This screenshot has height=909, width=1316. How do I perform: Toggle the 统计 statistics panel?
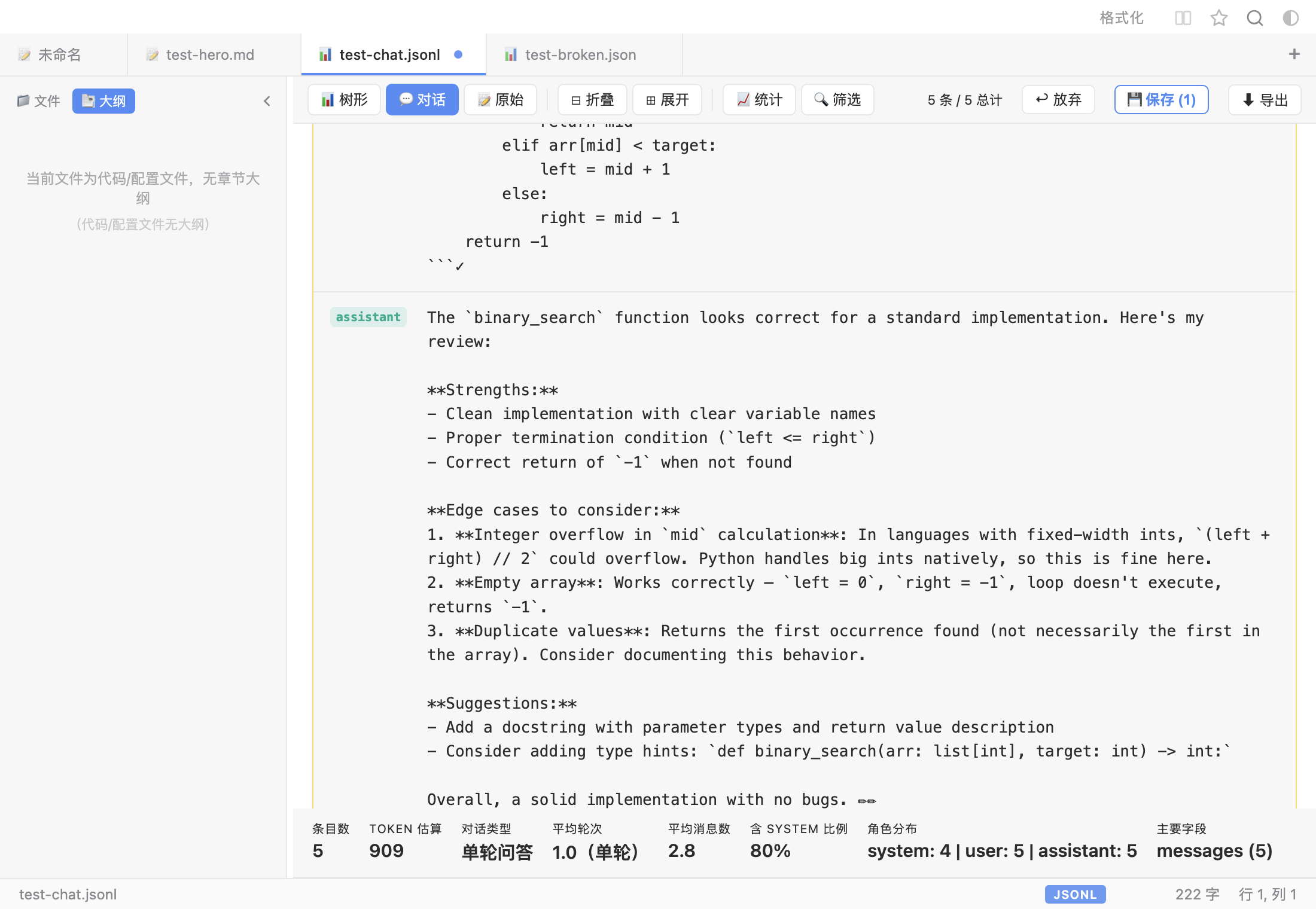point(759,99)
